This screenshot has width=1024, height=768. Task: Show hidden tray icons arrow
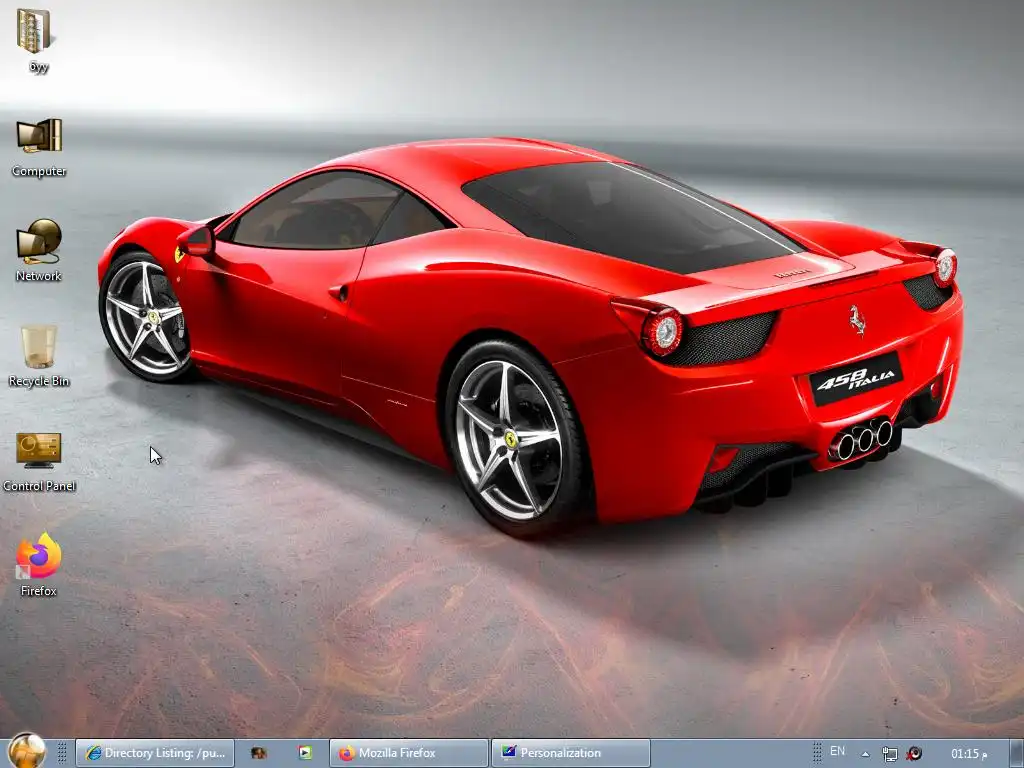865,754
